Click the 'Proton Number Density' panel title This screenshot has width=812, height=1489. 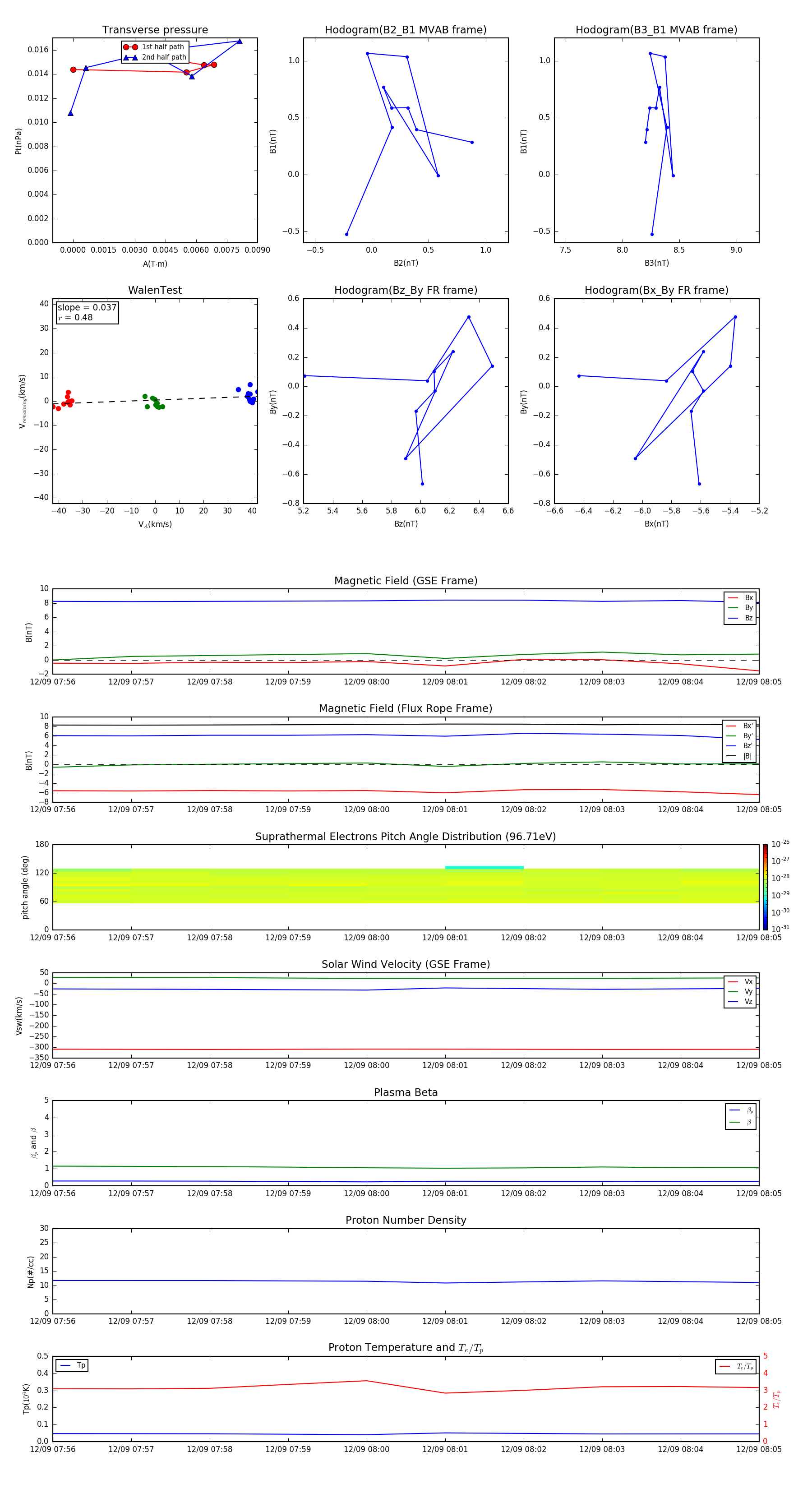click(406, 1221)
